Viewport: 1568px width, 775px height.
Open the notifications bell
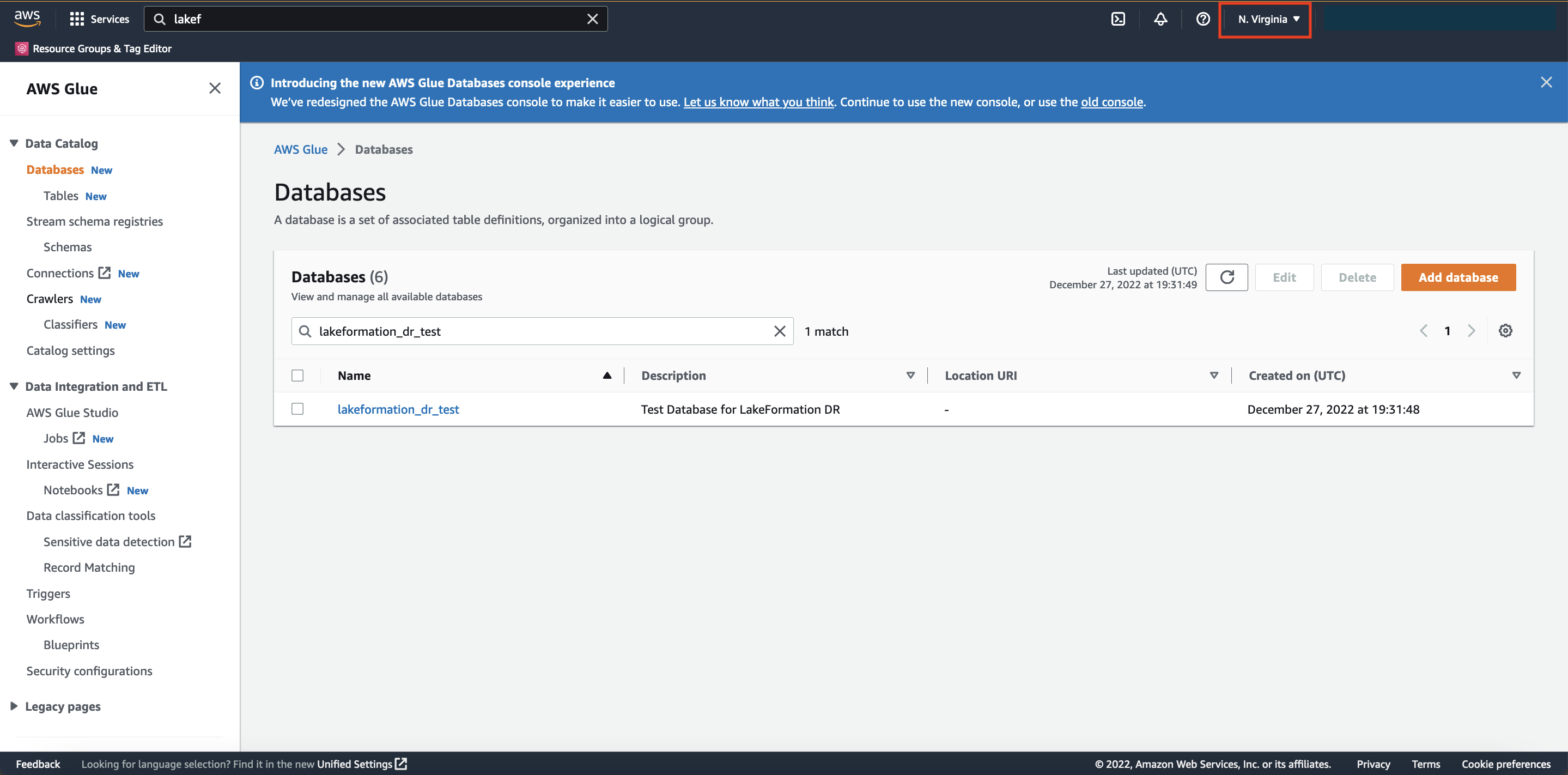pyautogui.click(x=1161, y=19)
